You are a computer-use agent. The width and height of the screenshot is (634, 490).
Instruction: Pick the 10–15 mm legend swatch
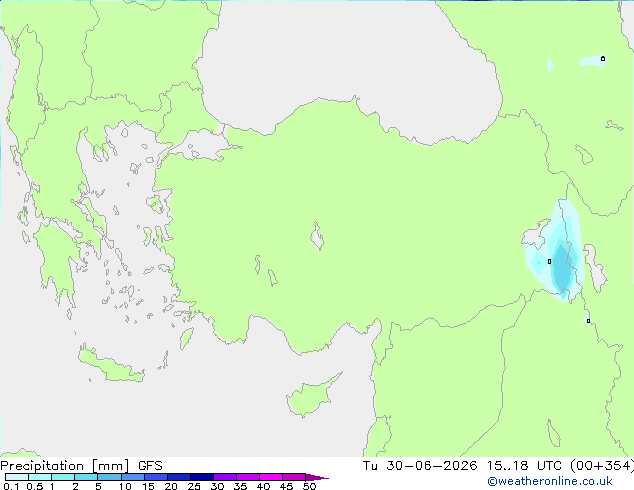pyautogui.click(x=133, y=477)
